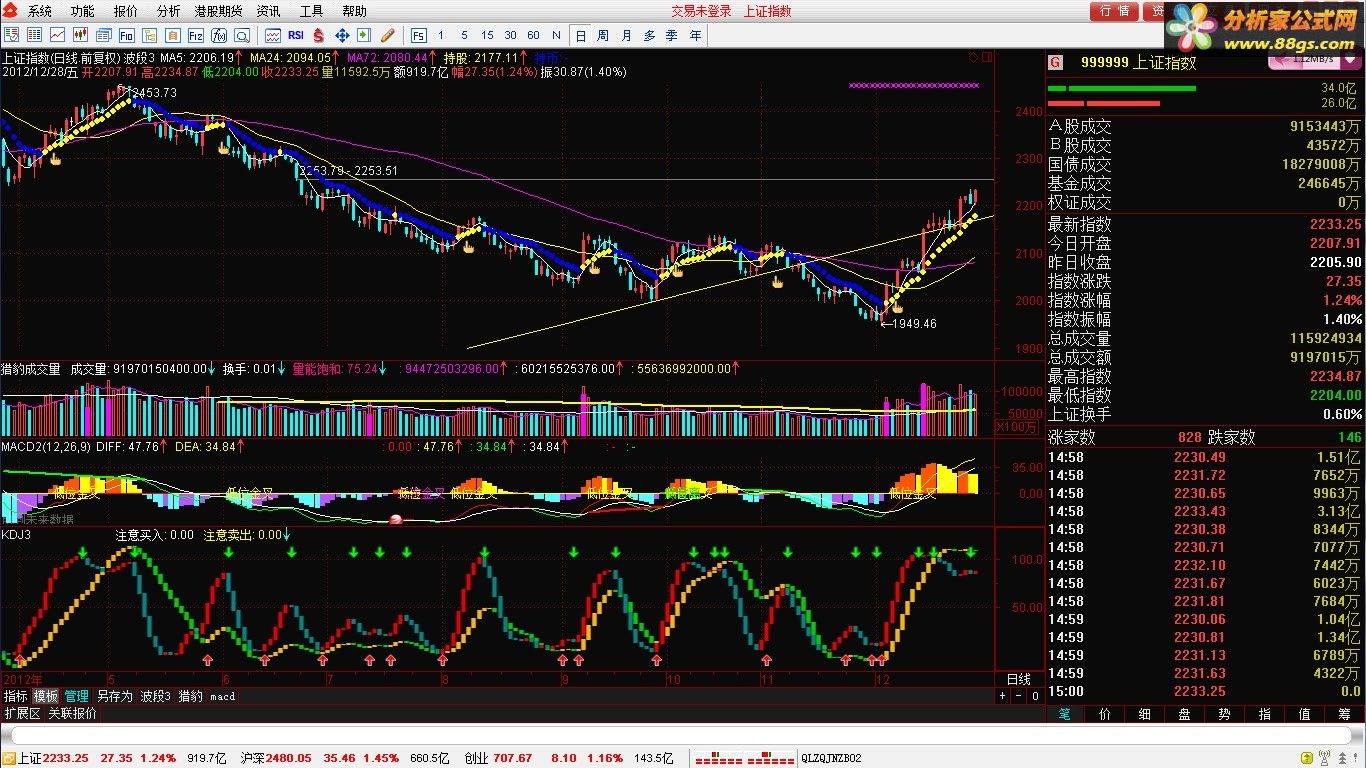
Task: Click the orange document icon in toolbar
Action: coord(172,35)
